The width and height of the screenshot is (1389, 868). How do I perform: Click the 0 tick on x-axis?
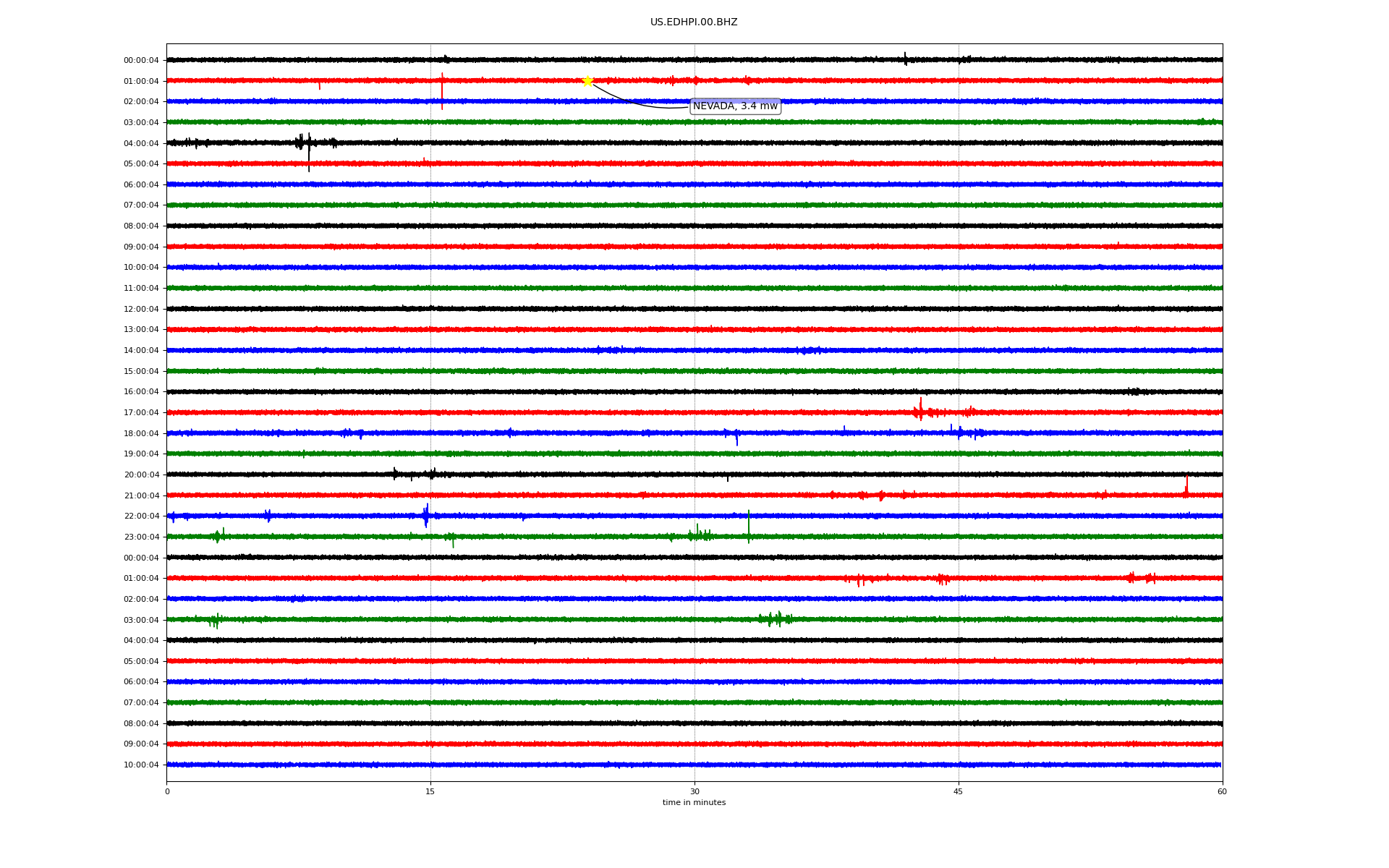pyautogui.click(x=167, y=791)
